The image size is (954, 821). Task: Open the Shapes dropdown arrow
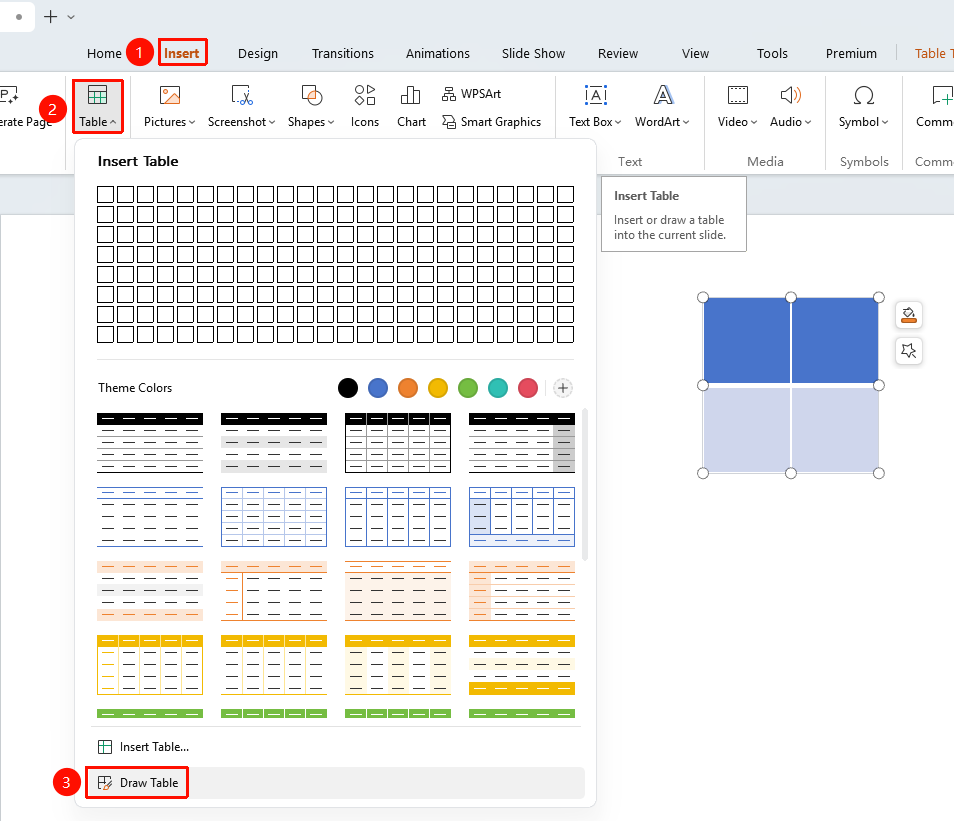tap(331, 122)
